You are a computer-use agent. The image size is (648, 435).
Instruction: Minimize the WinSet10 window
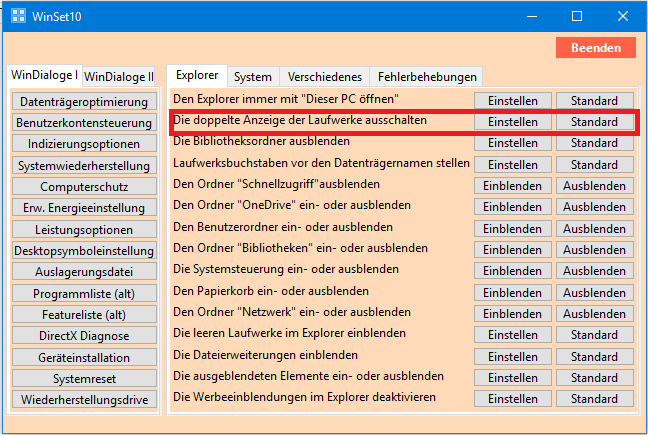[x=532, y=17]
